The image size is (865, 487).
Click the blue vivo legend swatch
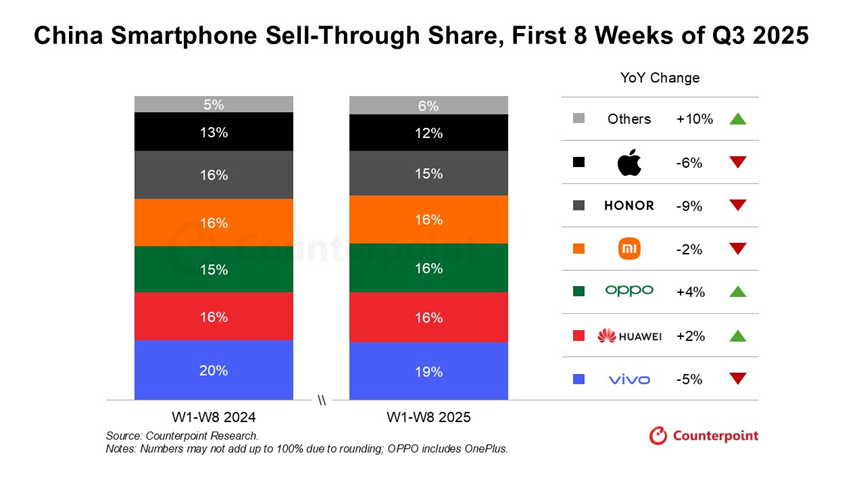(579, 379)
